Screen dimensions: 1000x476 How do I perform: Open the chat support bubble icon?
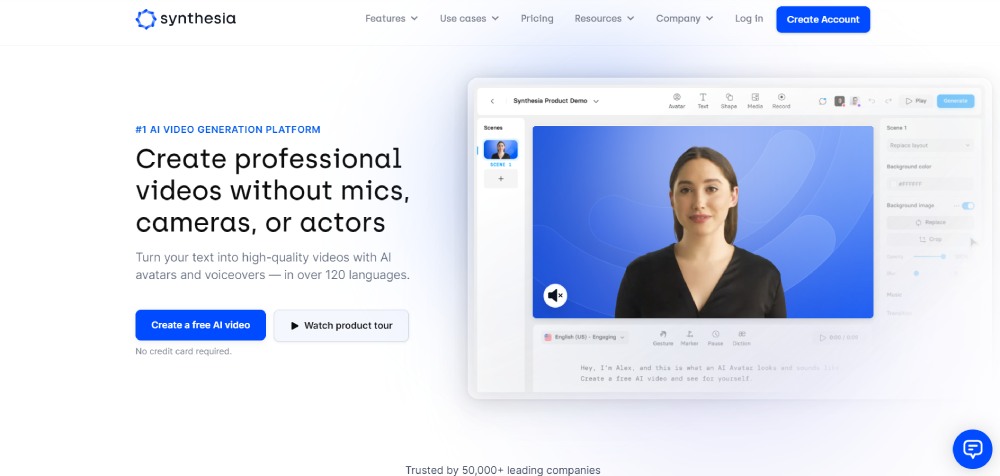click(x=972, y=449)
